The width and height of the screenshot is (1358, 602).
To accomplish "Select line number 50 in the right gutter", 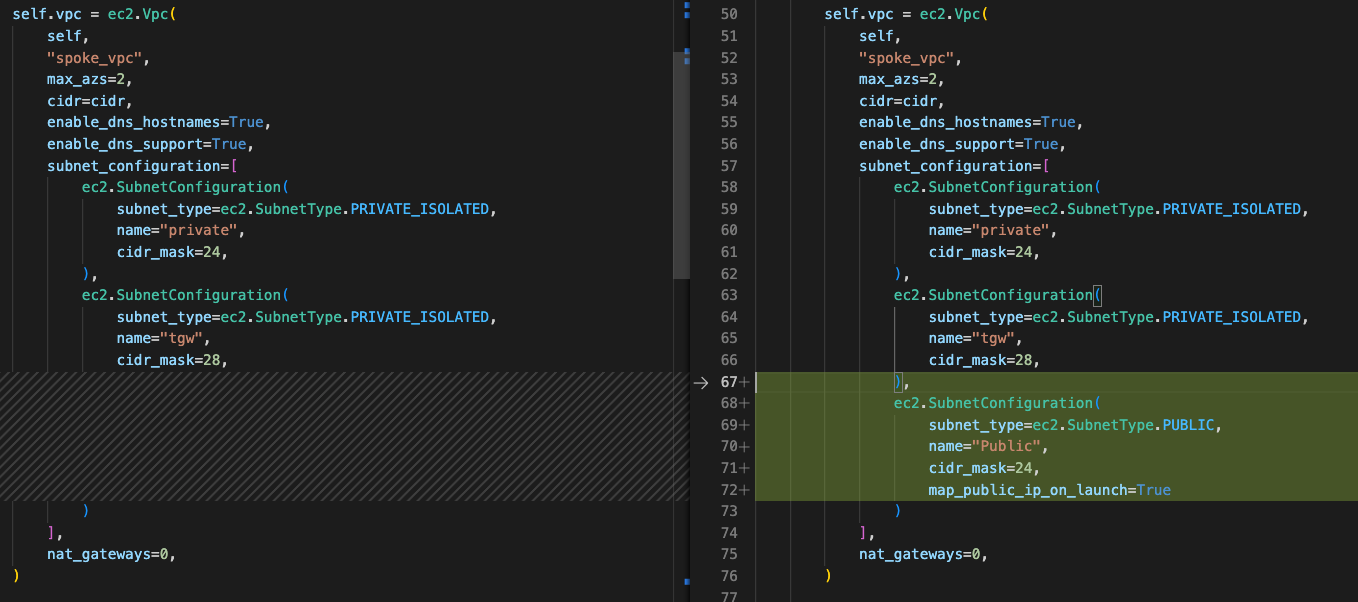I will (728, 14).
